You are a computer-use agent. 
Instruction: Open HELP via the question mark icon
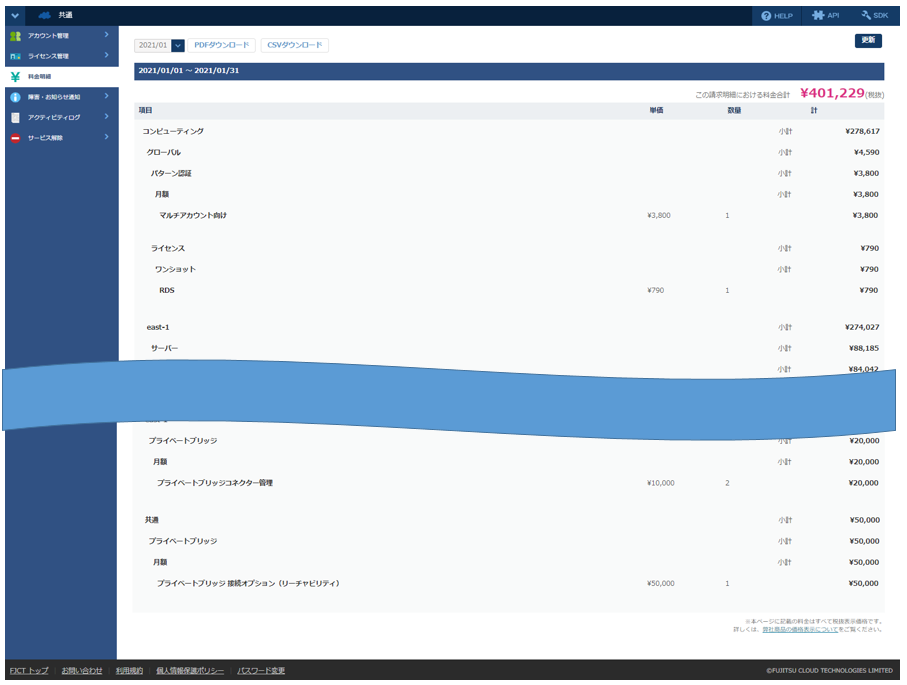(x=766, y=16)
